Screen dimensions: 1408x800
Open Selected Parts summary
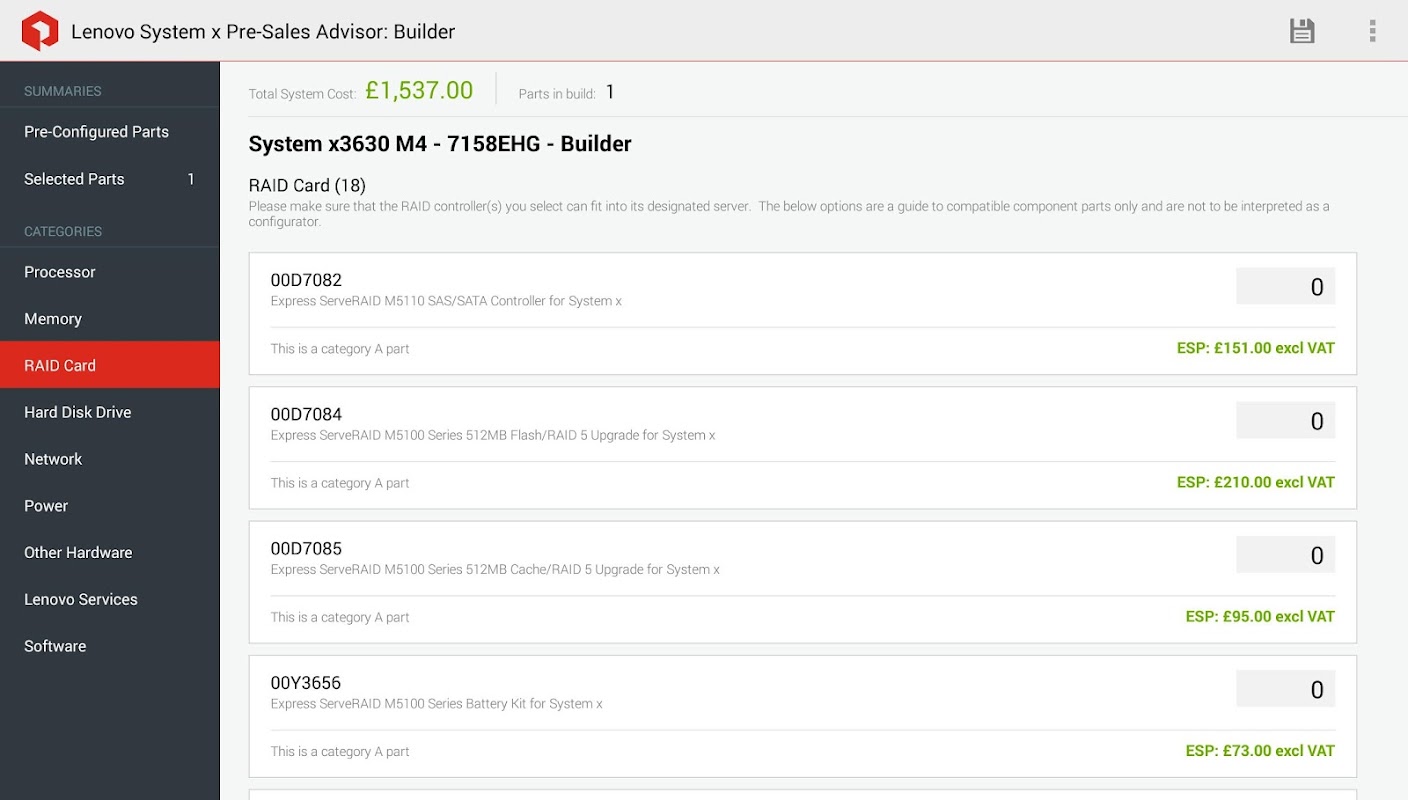pyautogui.click(x=110, y=179)
